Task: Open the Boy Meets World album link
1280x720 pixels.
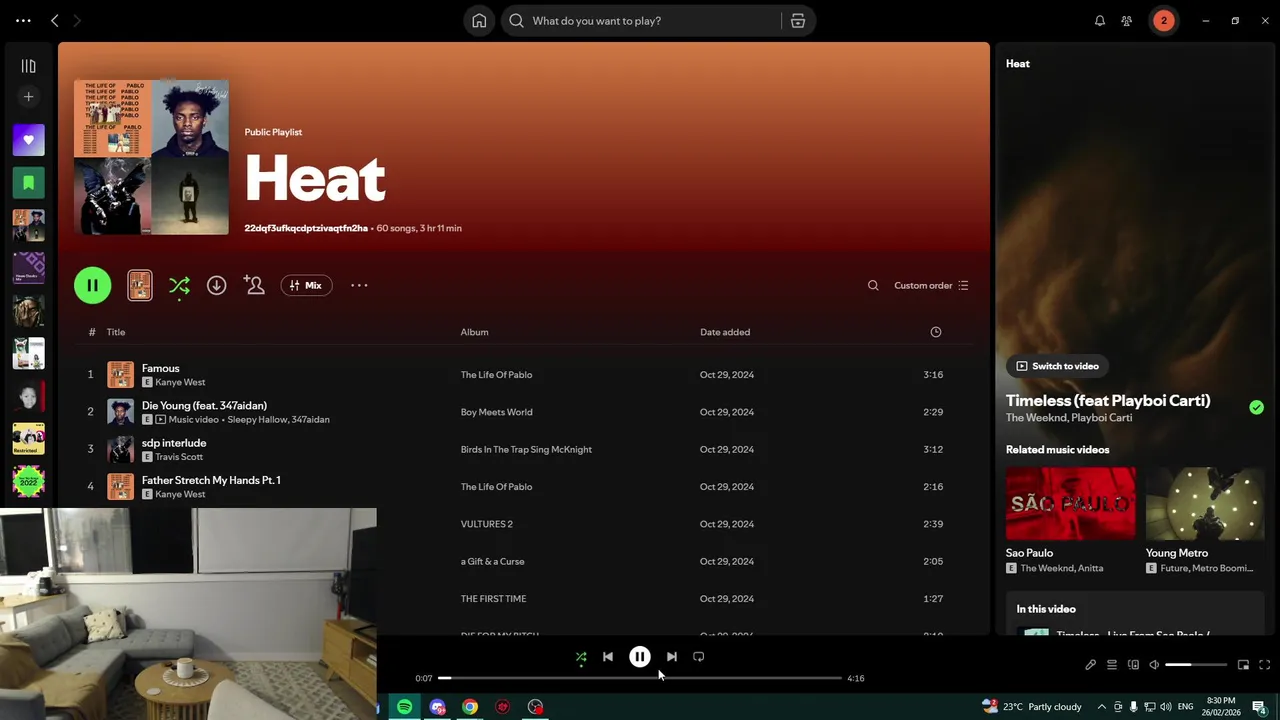Action: point(496,412)
